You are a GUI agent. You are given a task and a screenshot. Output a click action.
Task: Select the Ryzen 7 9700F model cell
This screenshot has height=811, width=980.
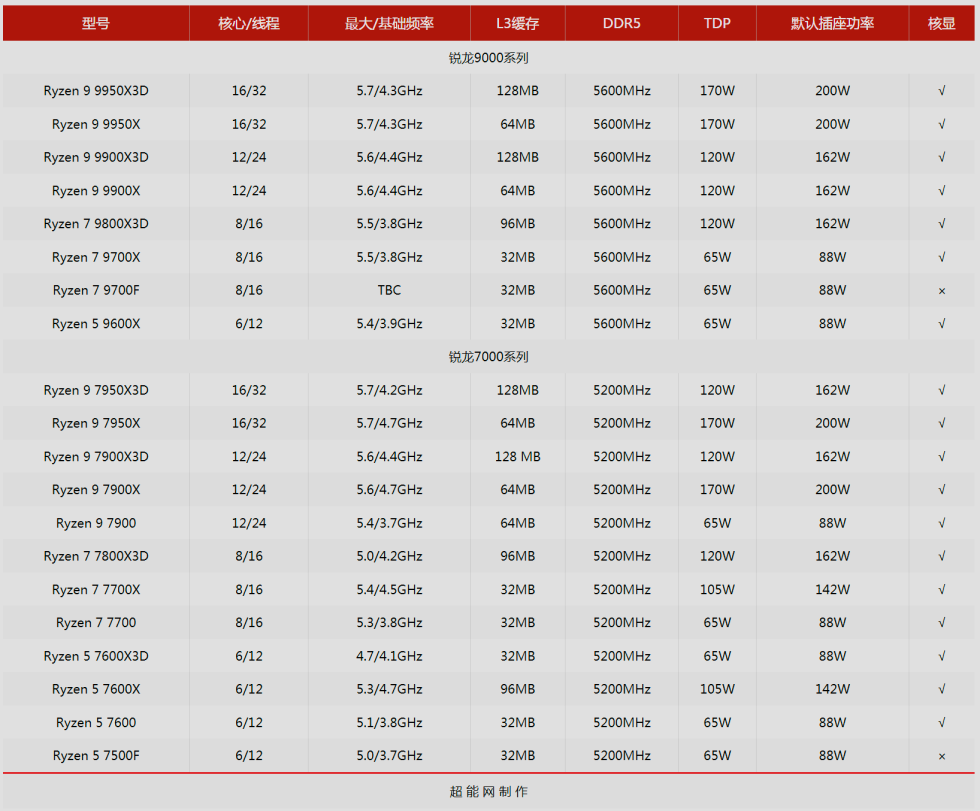click(x=96, y=291)
